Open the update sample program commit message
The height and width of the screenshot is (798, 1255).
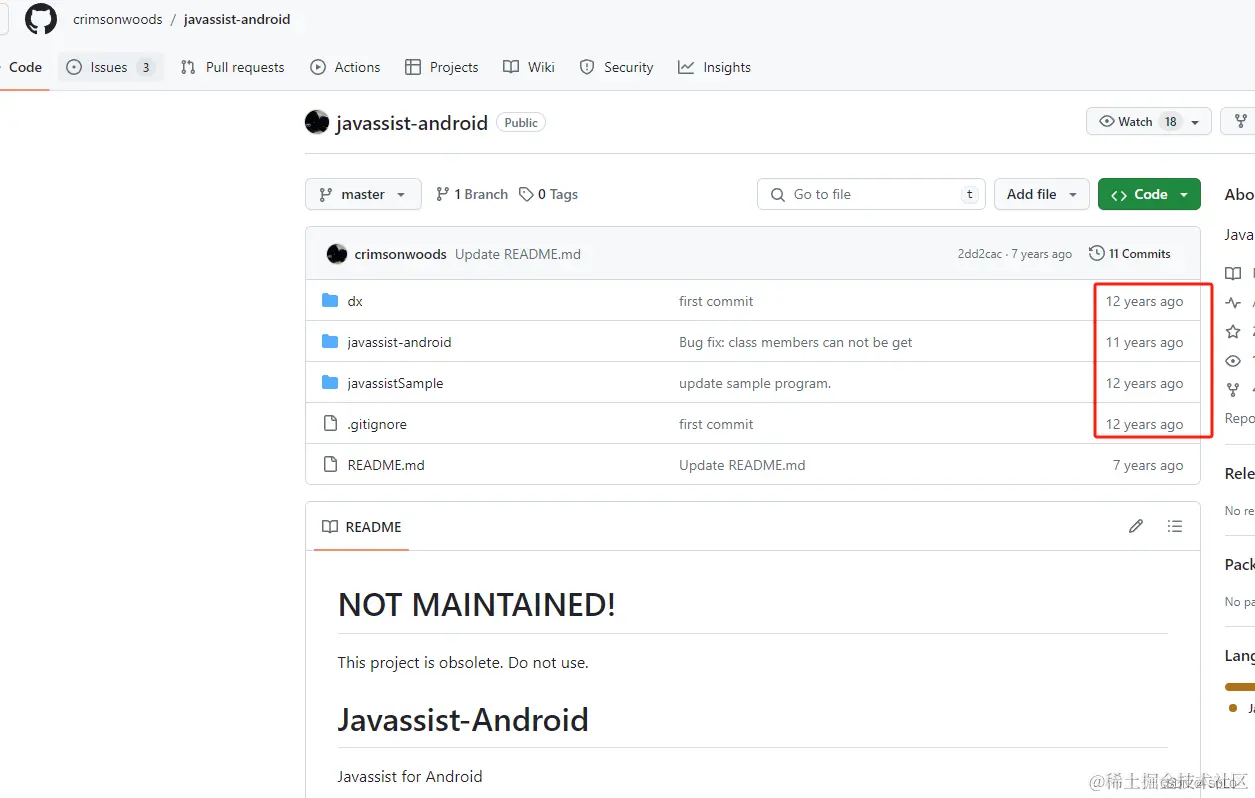755,383
